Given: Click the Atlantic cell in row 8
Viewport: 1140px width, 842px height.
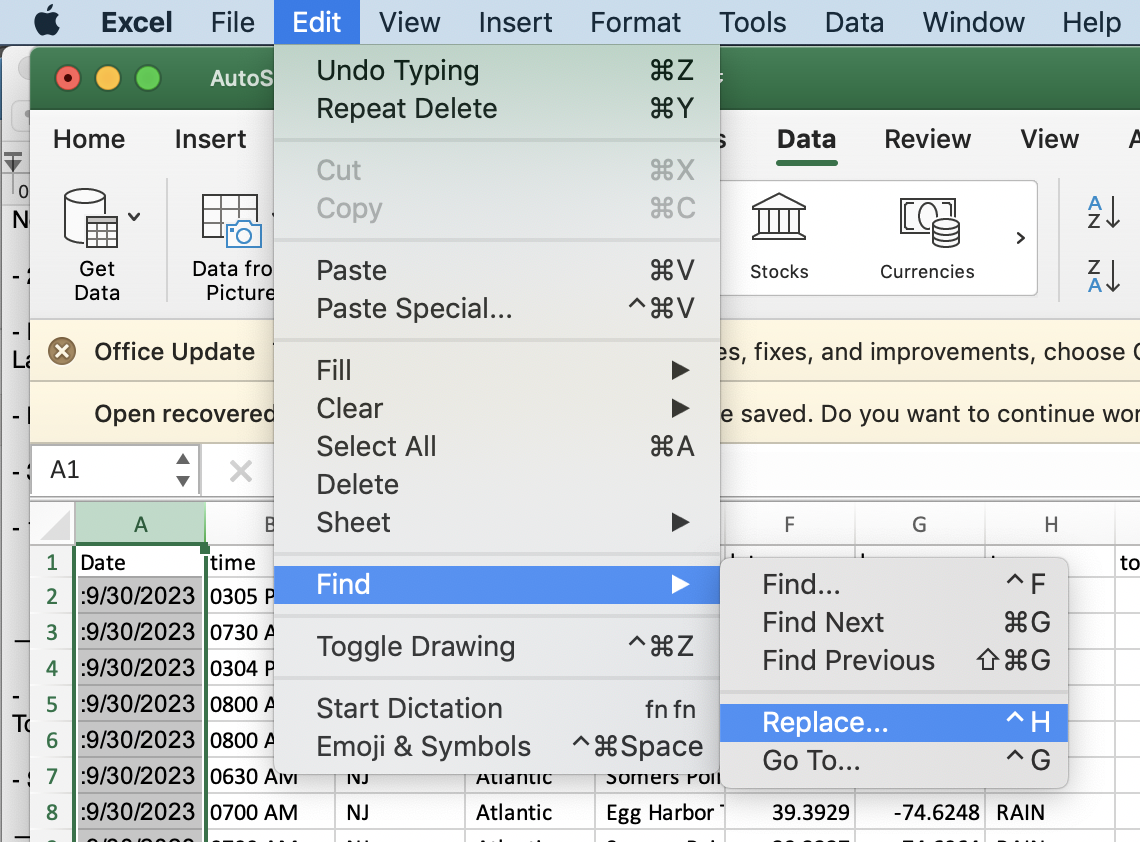Looking at the screenshot, I should [529, 812].
